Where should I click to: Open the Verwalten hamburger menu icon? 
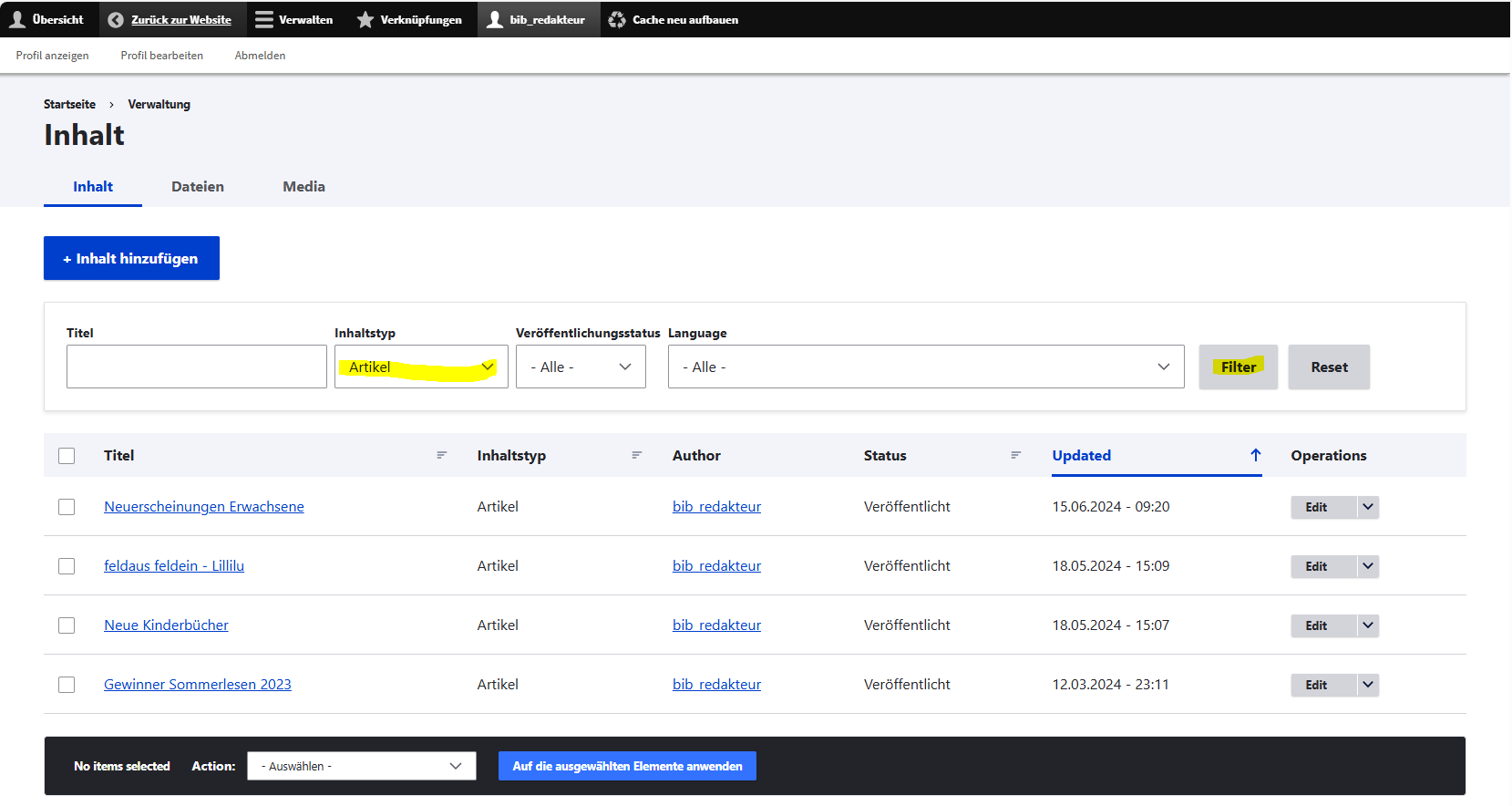pos(264,19)
